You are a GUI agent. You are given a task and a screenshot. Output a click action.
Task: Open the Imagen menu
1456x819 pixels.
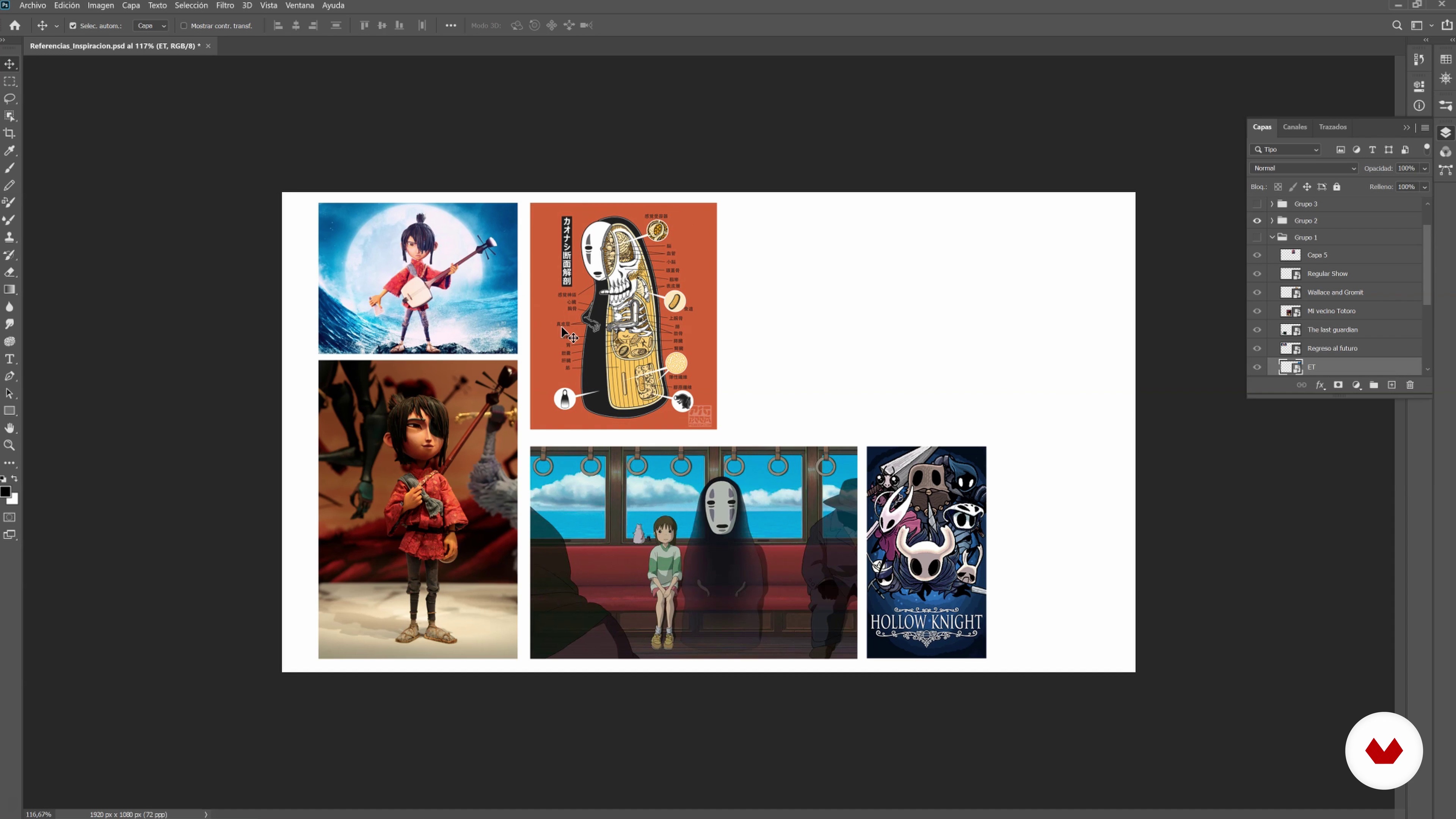pyautogui.click(x=100, y=5)
